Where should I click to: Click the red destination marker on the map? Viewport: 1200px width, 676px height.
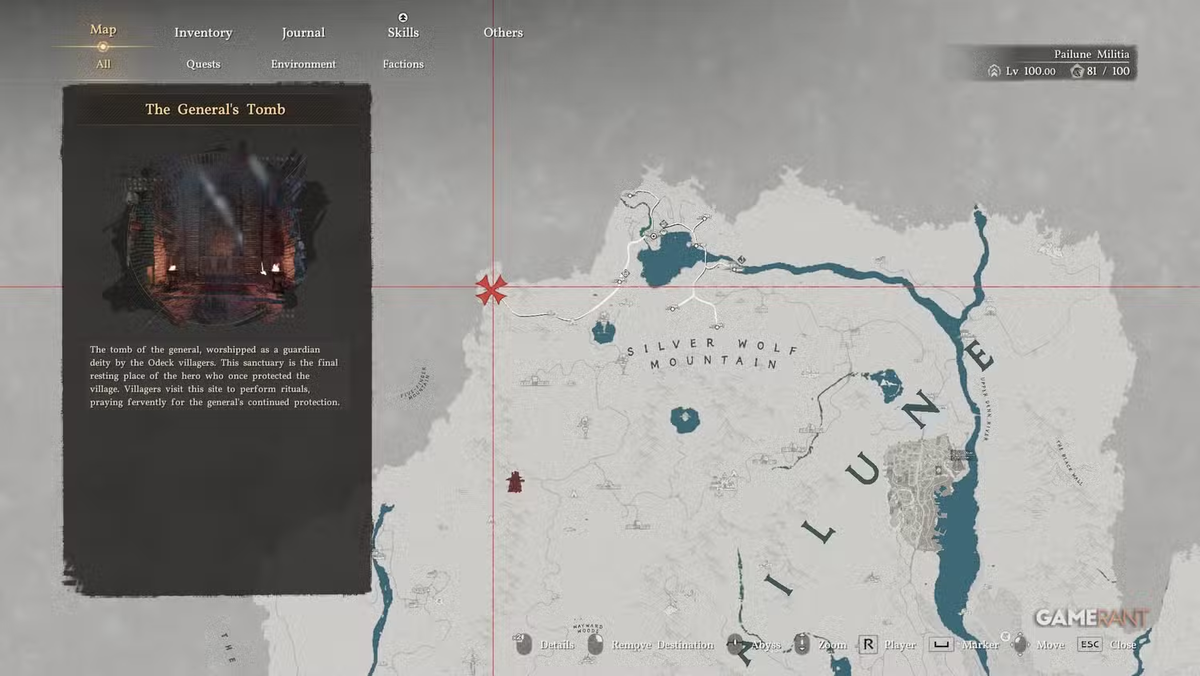(x=491, y=289)
